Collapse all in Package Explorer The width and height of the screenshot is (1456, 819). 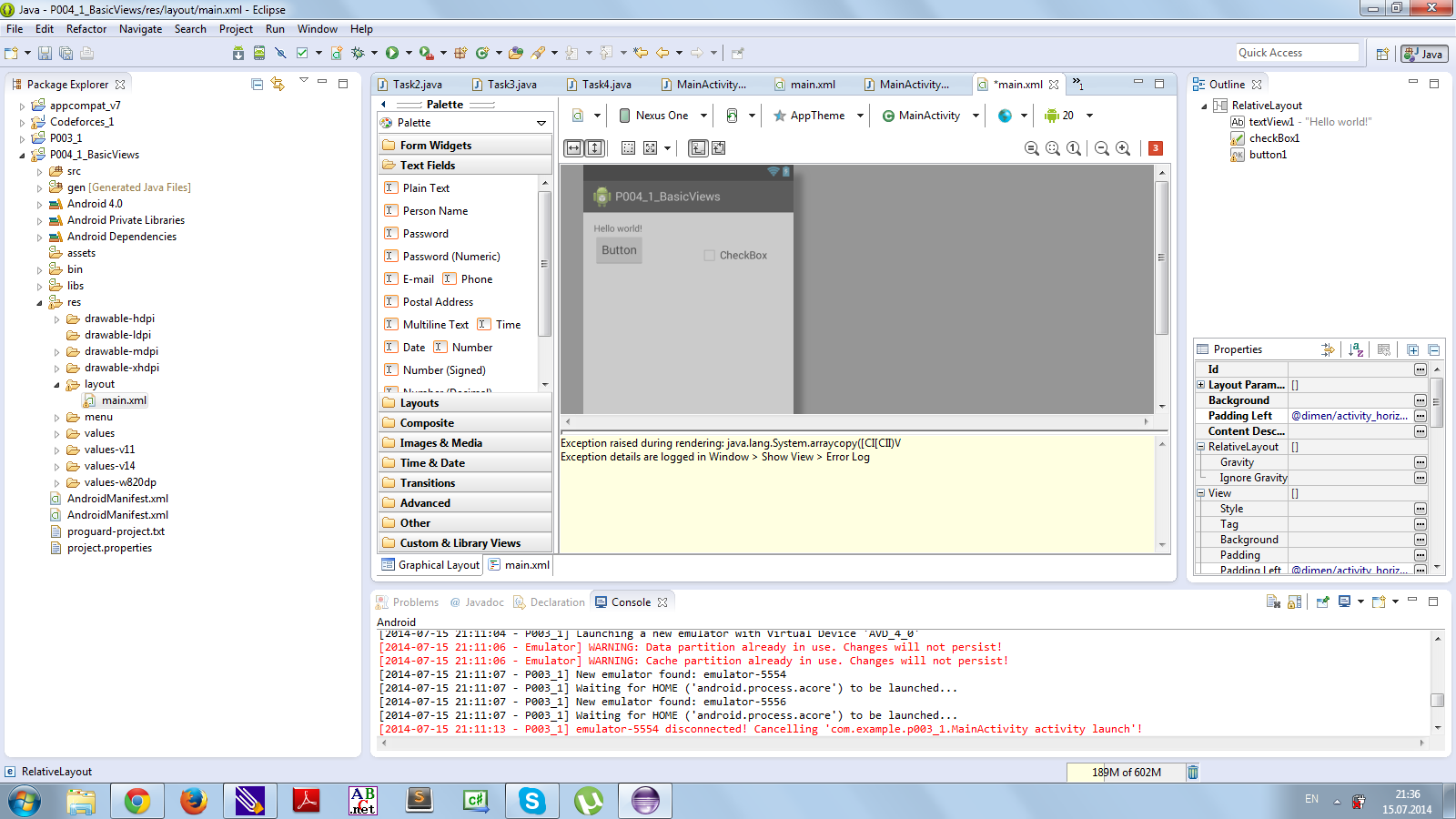[x=257, y=84]
